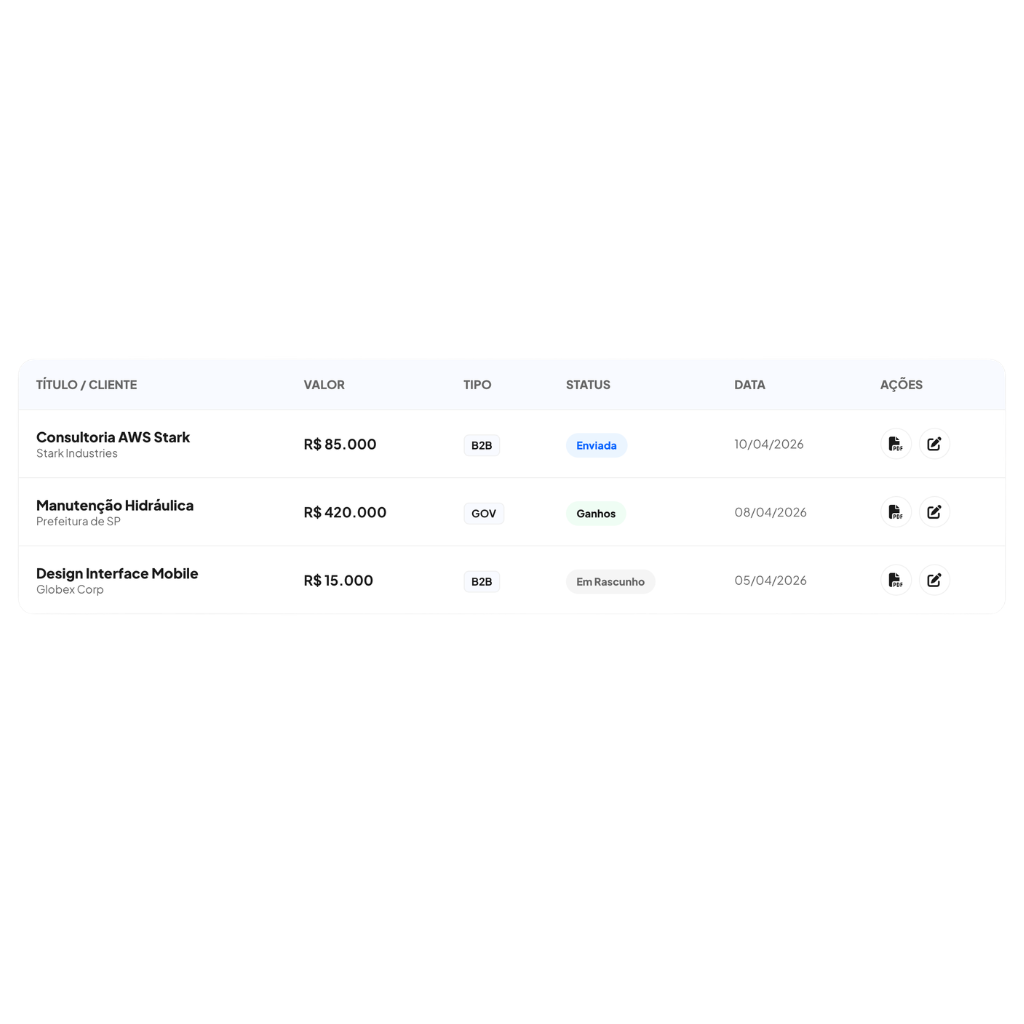The height and width of the screenshot is (1024, 1024).
Task: Sort by the DATA column header
Action: [x=749, y=384]
